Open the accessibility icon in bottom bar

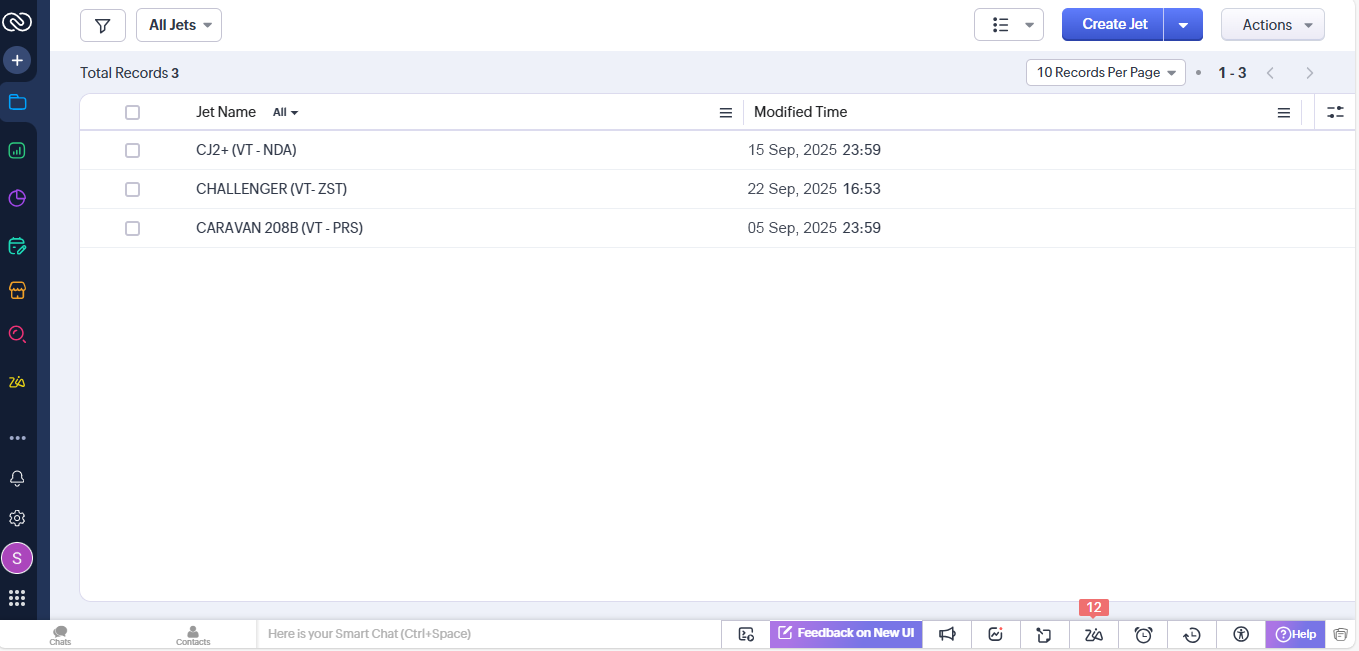click(x=1241, y=634)
